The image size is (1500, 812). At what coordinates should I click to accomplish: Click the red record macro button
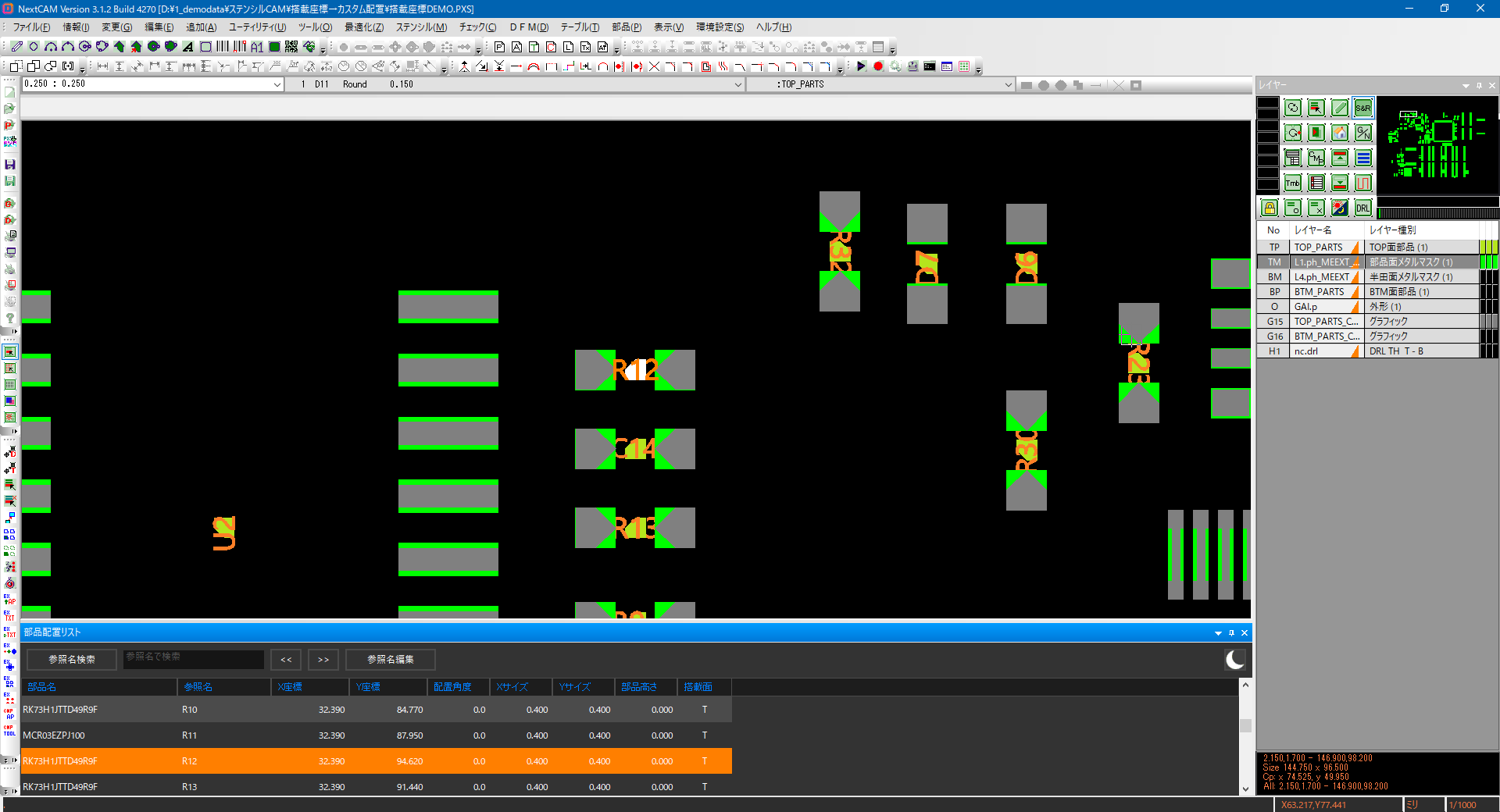(878, 66)
